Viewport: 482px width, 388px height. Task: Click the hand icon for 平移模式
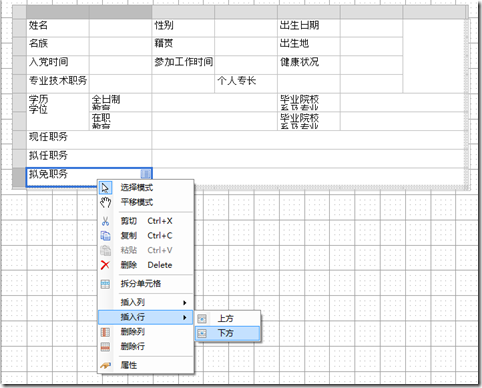click(x=105, y=202)
